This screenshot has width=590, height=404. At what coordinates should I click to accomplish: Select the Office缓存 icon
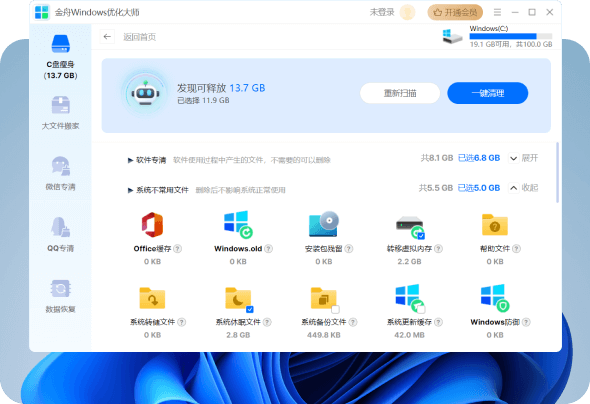[x=152, y=225]
